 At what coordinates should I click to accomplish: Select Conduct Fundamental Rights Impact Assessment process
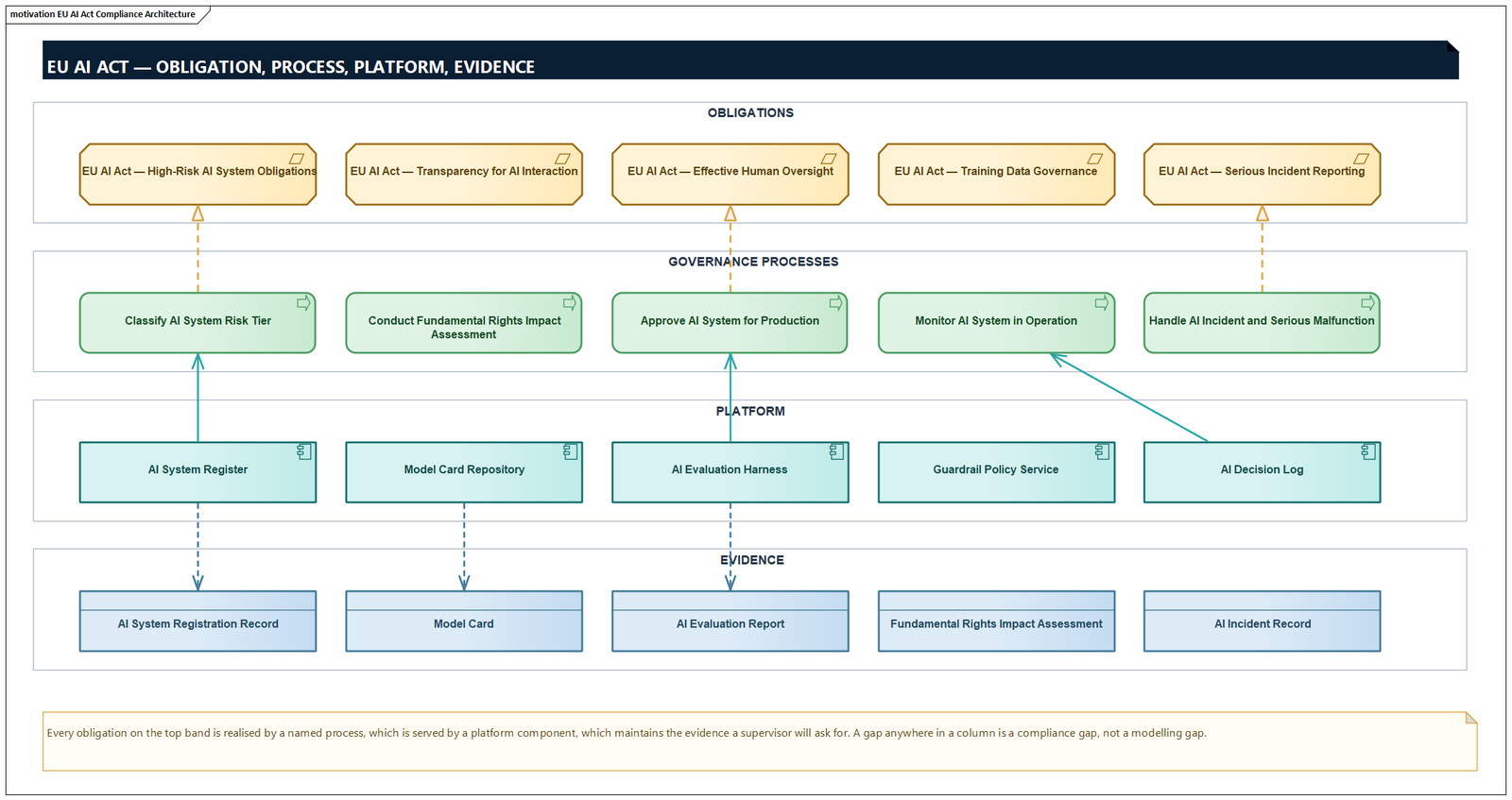pos(464,323)
